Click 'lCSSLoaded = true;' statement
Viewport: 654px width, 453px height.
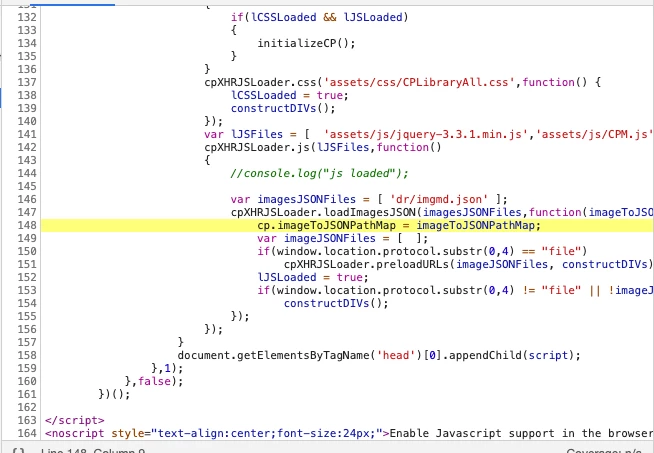coord(289,95)
